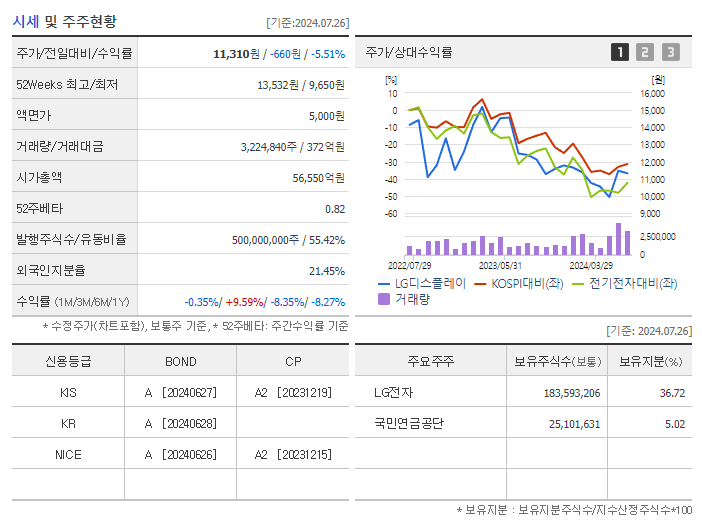Select the 1Y return -8.27%
Viewport: 702px width, 525px height.
coord(328,302)
